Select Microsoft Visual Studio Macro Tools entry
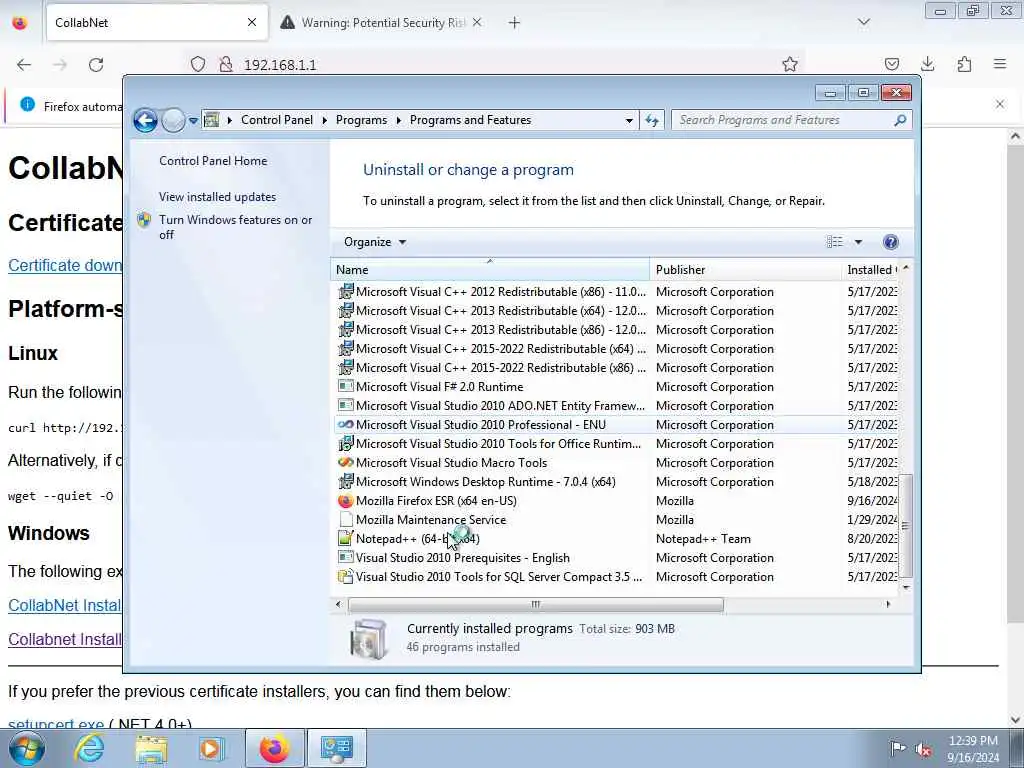This screenshot has height=768, width=1024. [616, 462]
